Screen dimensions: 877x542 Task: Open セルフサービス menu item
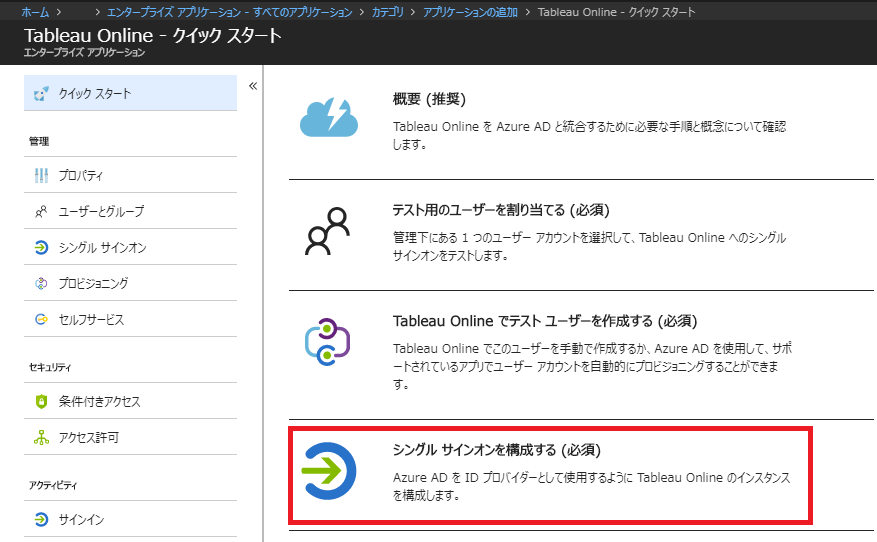pyautogui.click(x=130, y=319)
